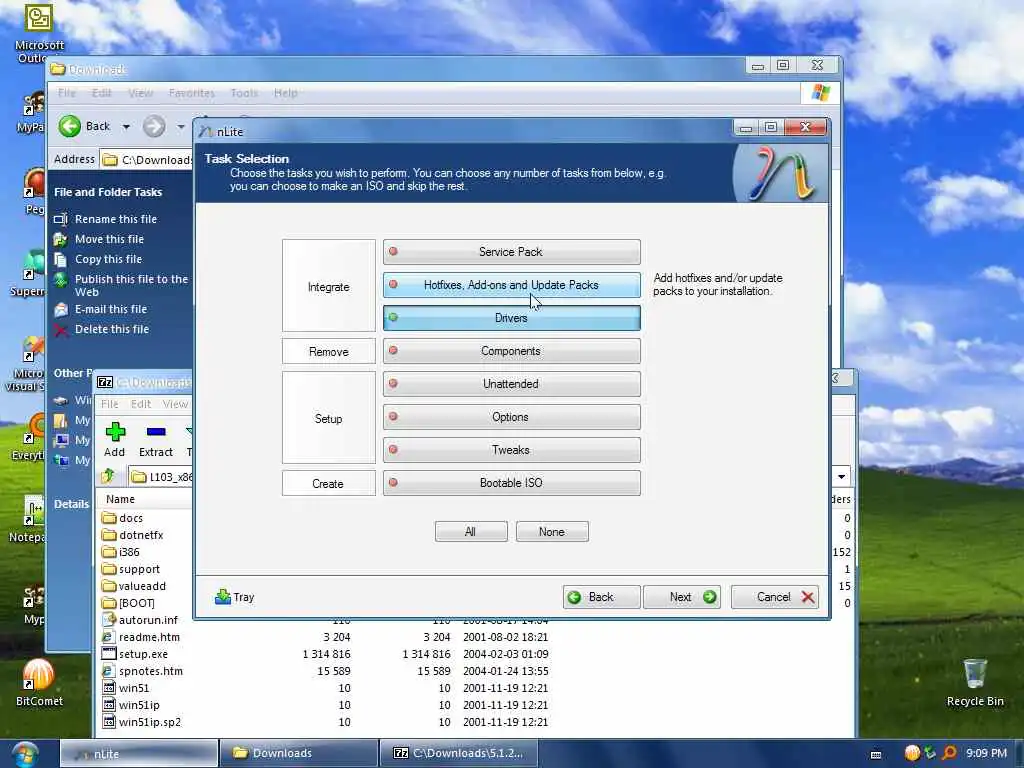
Task: Switch to C:\Downloads\5.1.2... taskbar button
Action: [458, 753]
